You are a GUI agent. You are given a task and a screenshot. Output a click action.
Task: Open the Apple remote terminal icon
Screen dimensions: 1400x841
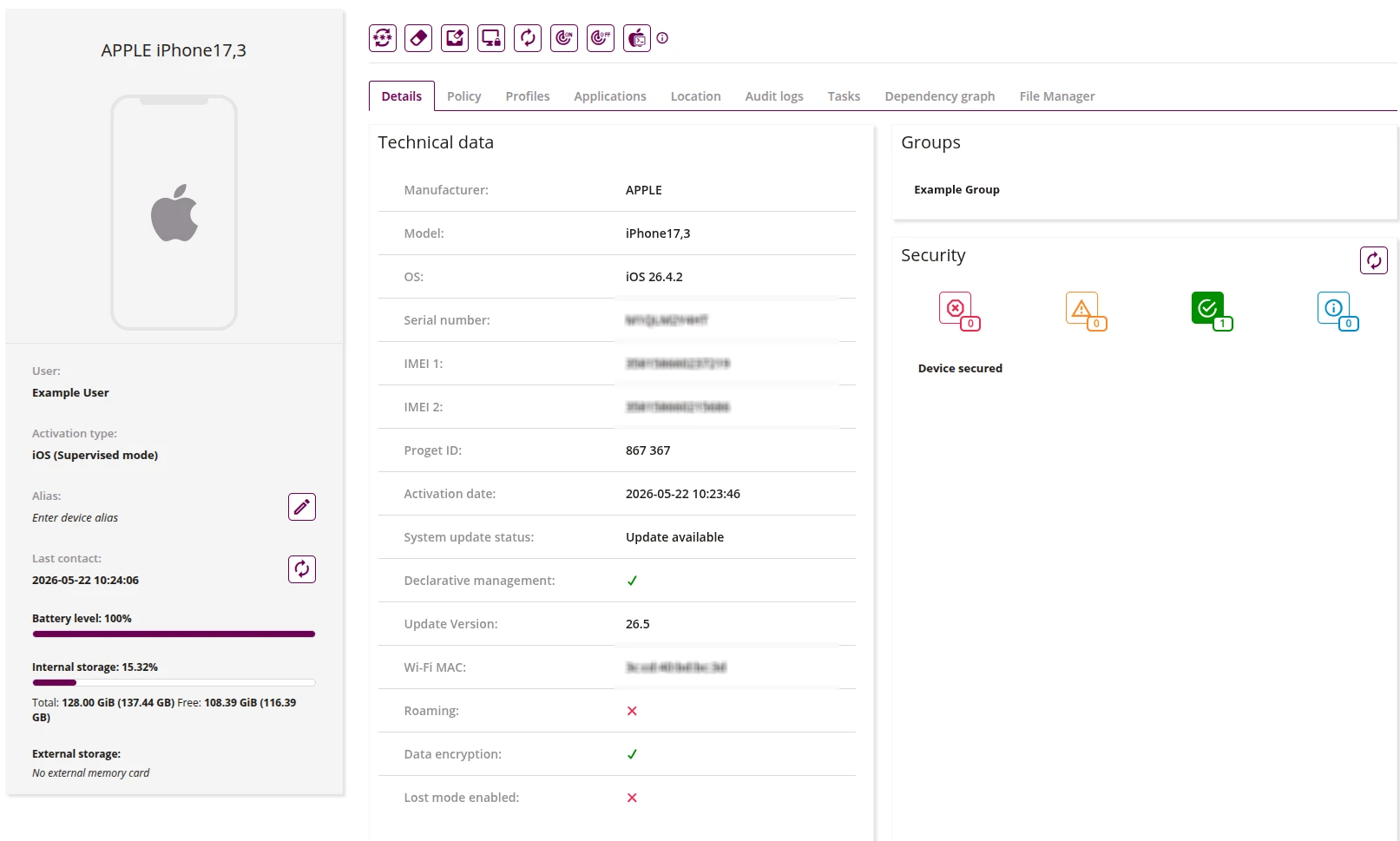pos(637,38)
